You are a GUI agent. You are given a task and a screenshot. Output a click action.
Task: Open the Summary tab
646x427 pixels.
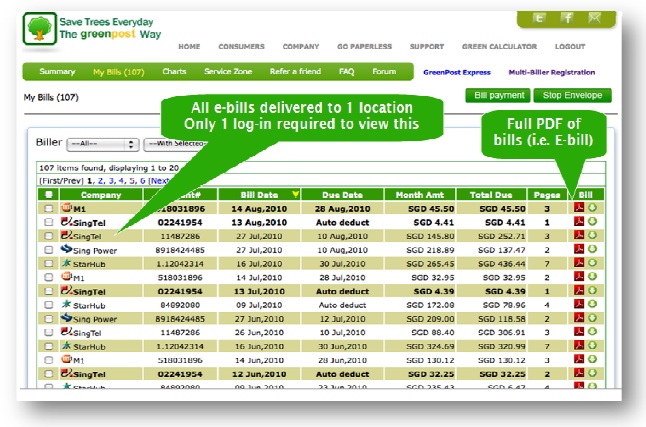point(57,72)
